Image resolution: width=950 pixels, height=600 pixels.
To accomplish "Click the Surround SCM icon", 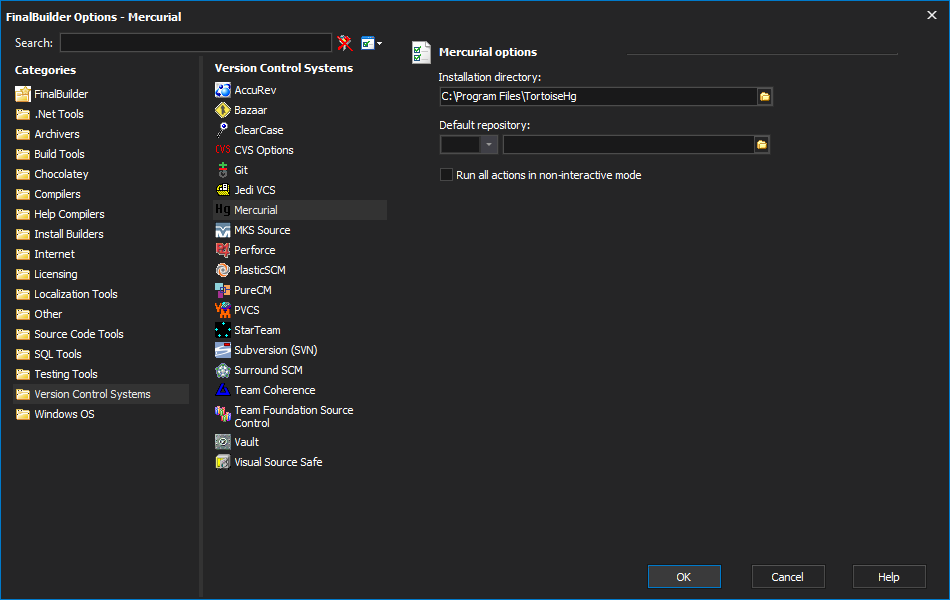I will point(223,370).
